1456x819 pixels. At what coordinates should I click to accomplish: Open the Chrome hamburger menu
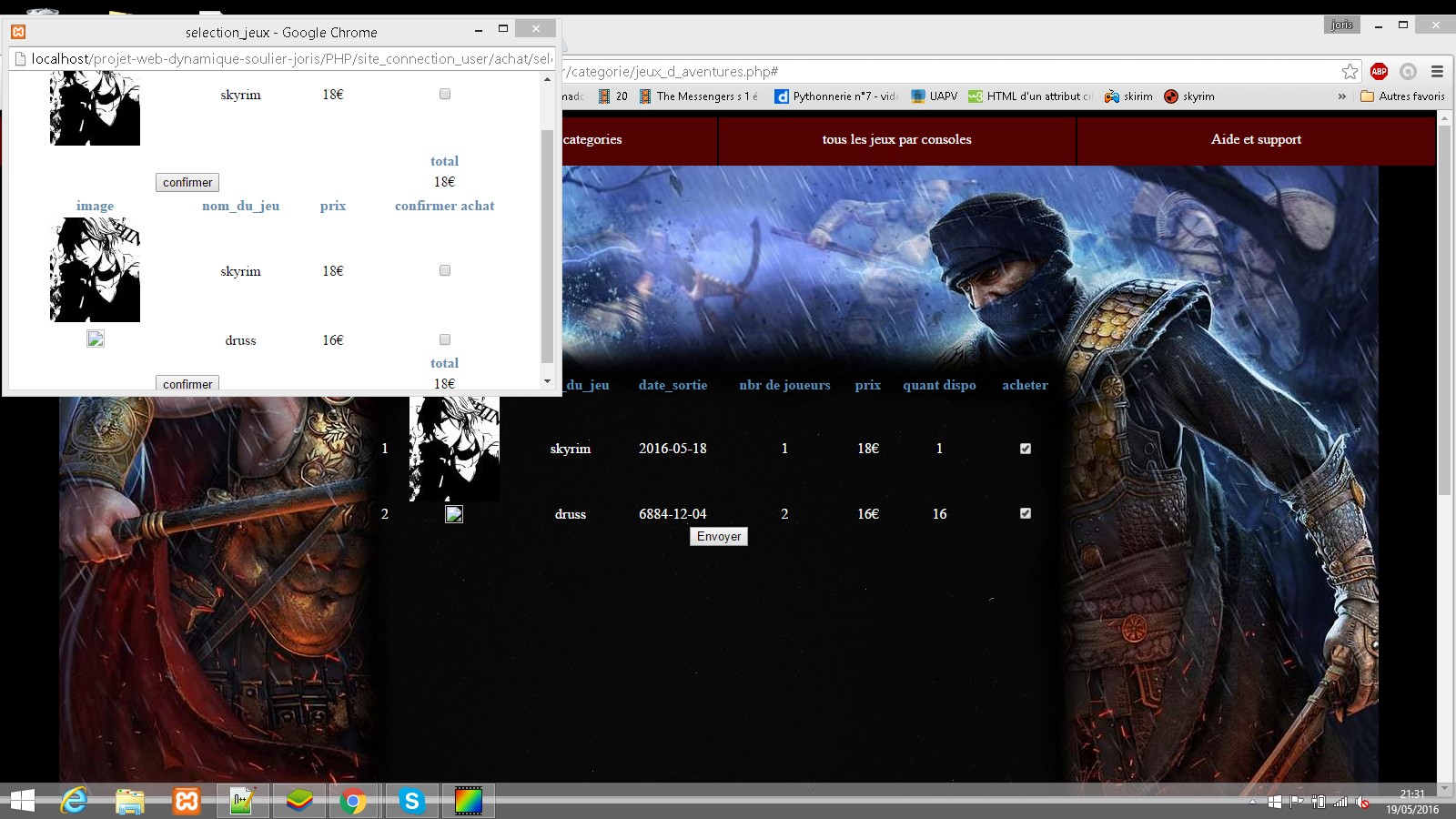tap(1437, 72)
